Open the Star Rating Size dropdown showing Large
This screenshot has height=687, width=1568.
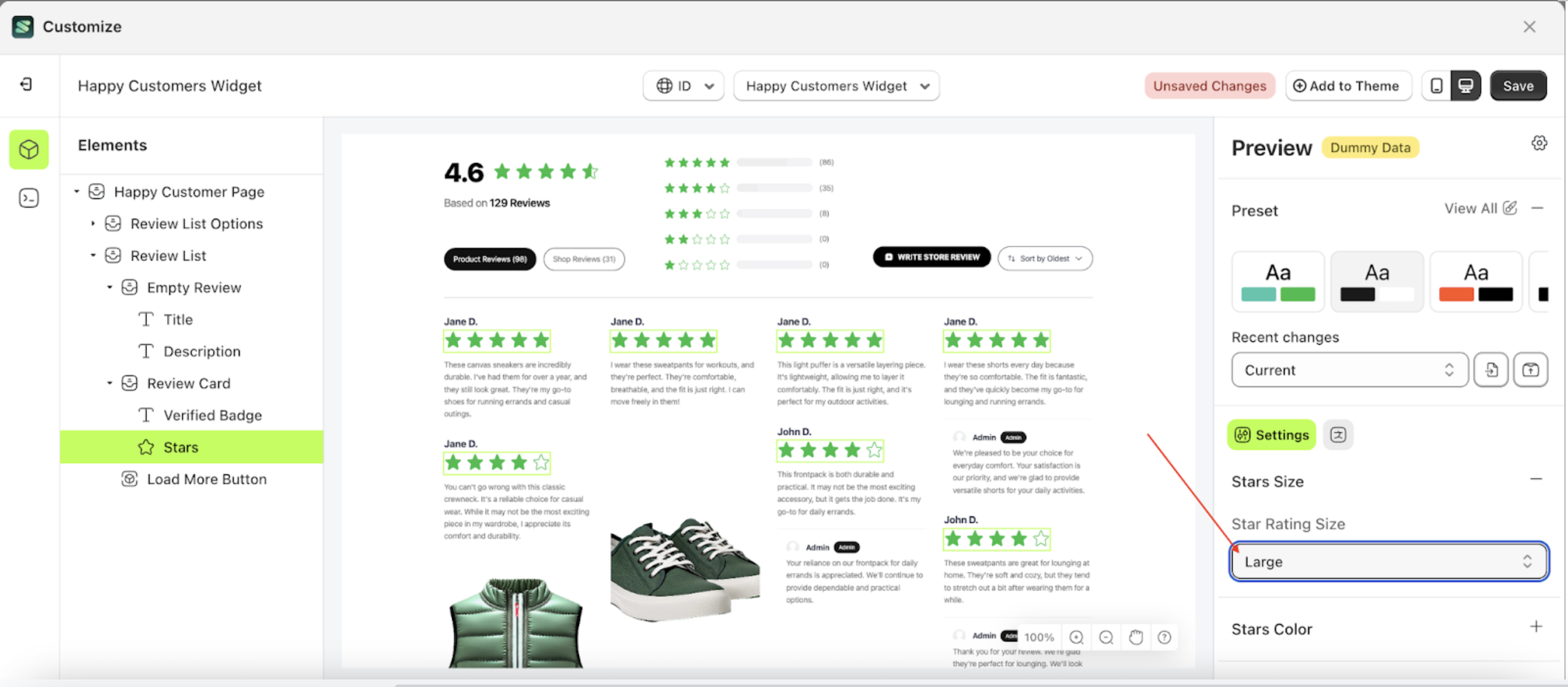point(1387,561)
